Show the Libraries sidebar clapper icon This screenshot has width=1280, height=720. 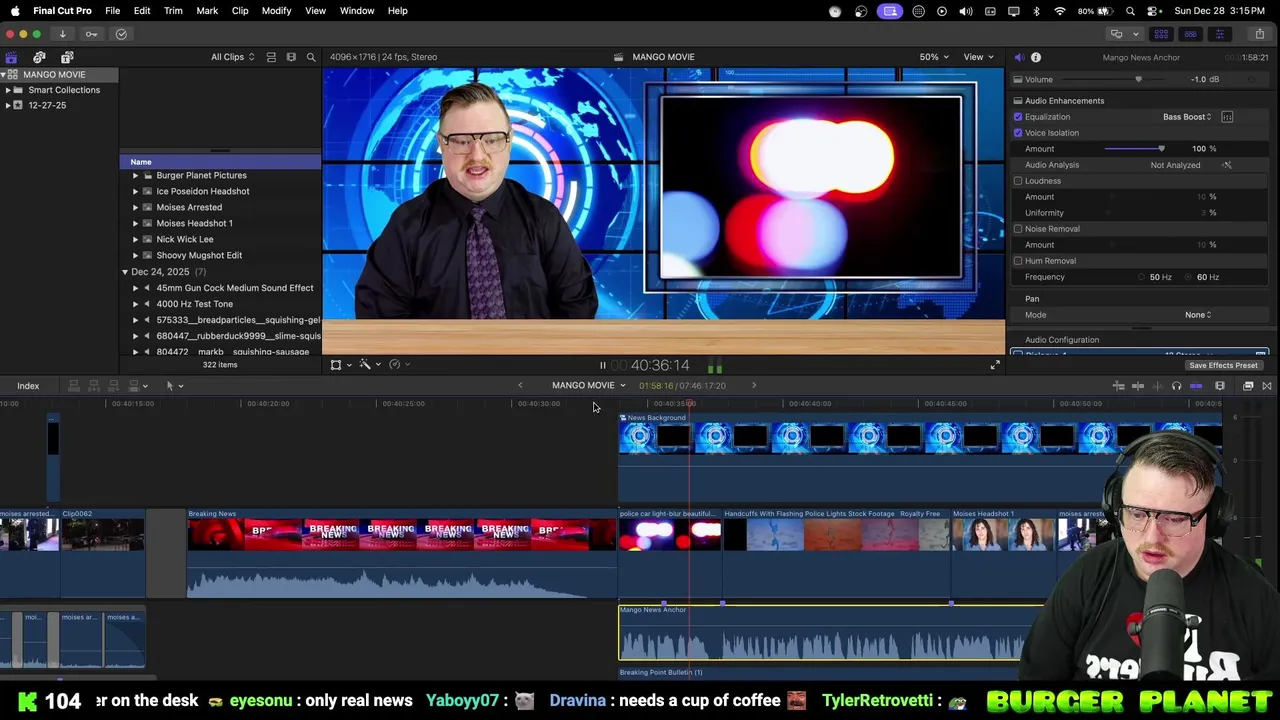point(11,57)
